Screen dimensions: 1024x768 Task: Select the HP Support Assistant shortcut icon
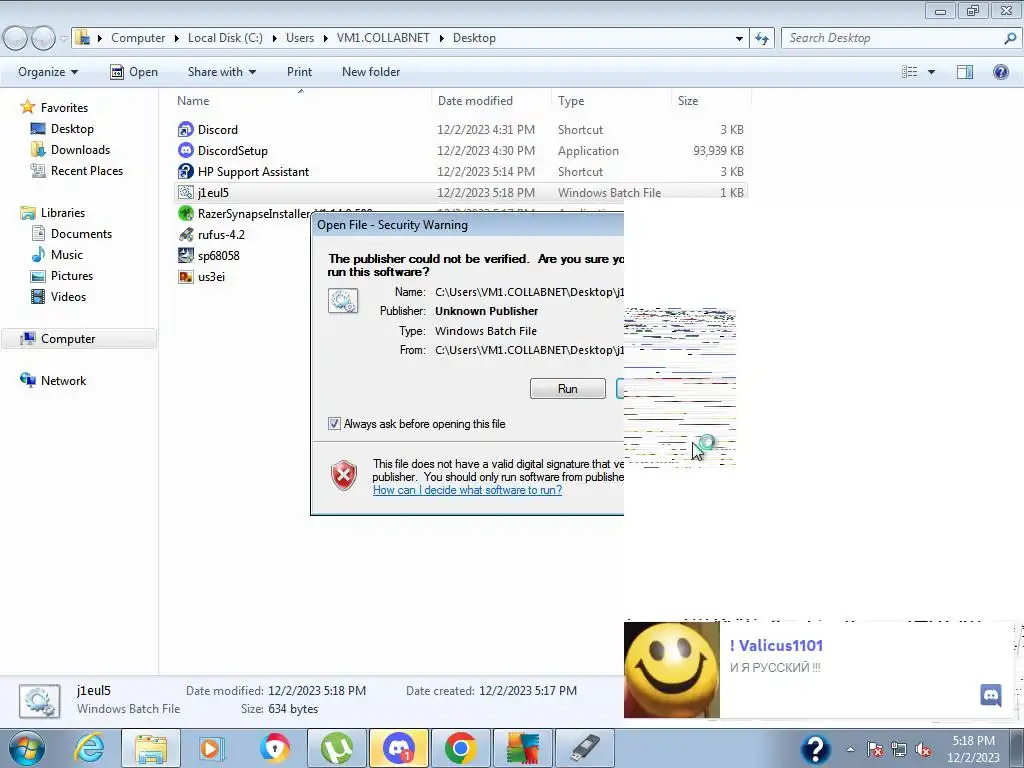185,172
